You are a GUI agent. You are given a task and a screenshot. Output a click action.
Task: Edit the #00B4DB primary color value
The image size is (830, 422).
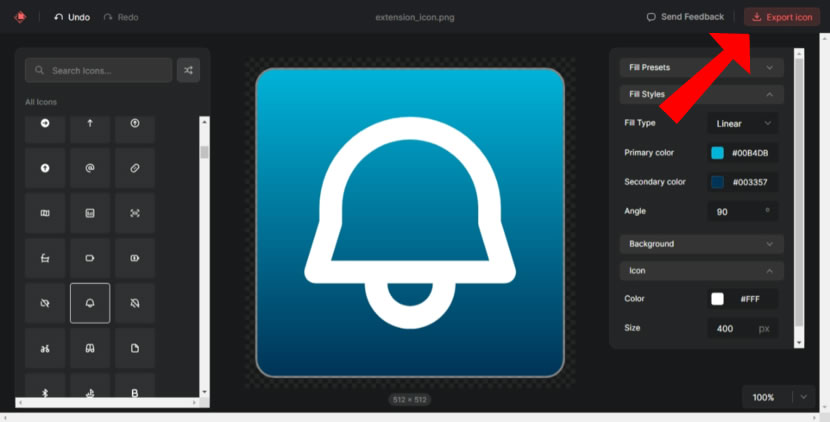750,154
